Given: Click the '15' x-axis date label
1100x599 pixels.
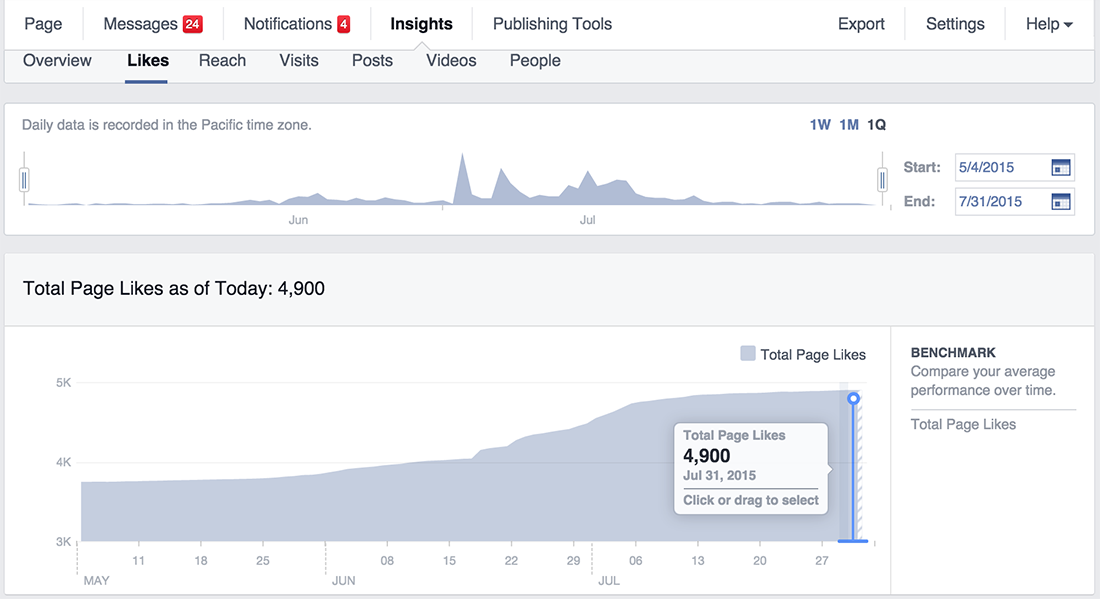Looking at the screenshot, I should point(449,560).
